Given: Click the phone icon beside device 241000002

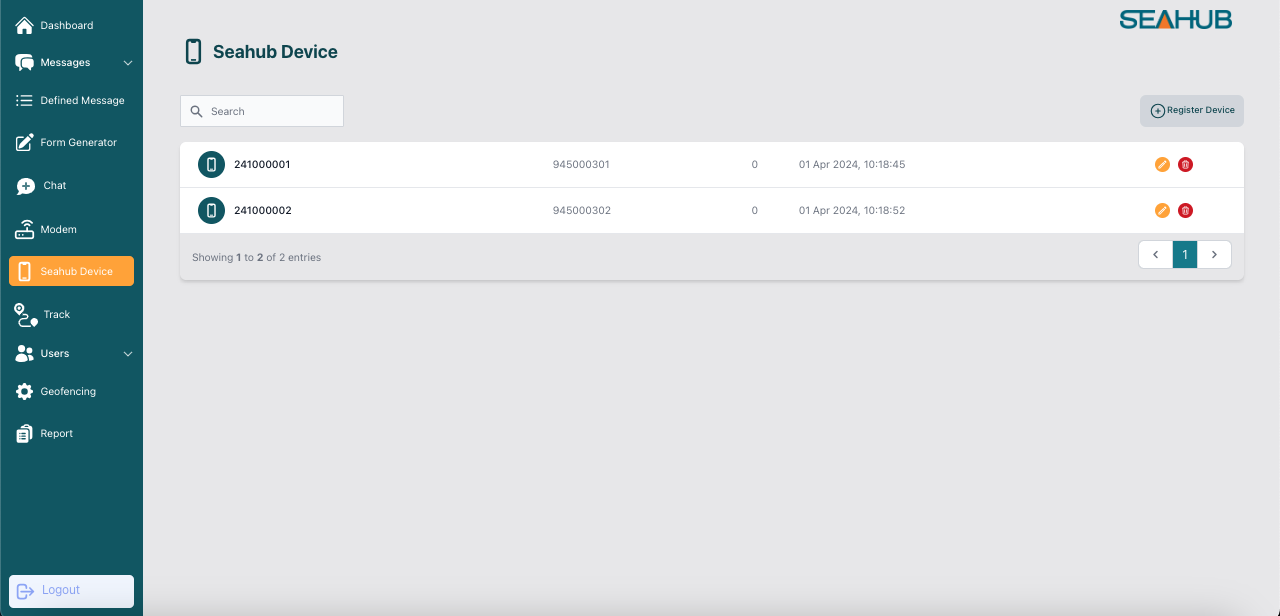Looking at the screenshot, I should [211, 211].
